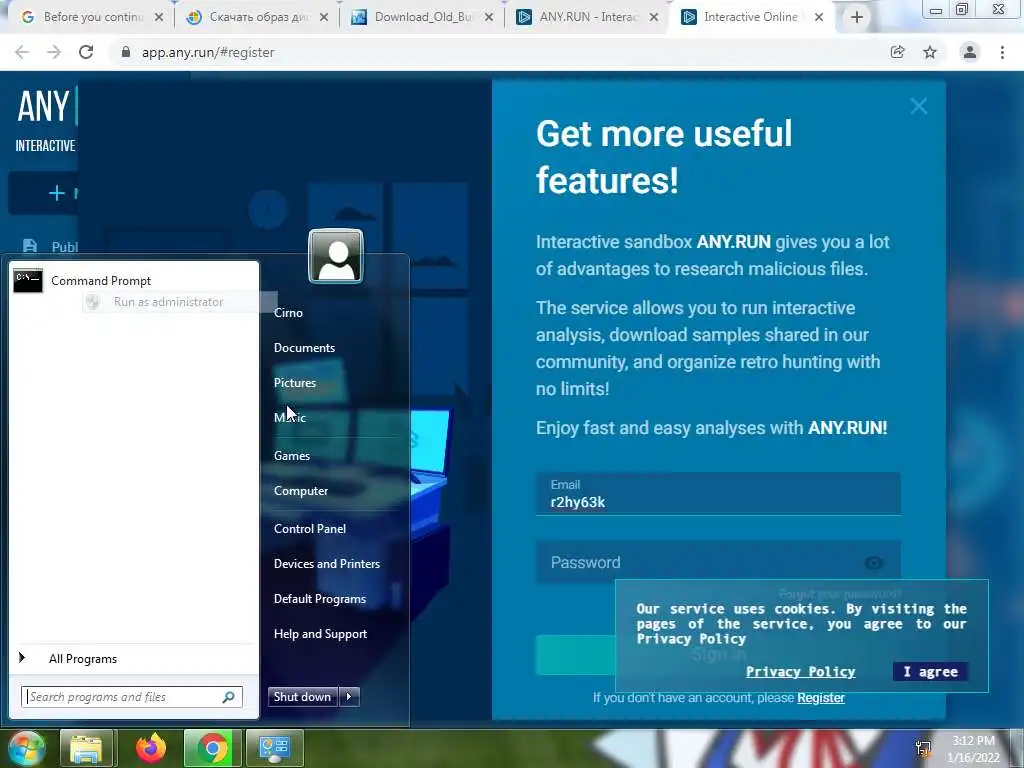
Task: Go back in the Chrome toolbar
Action: tap(22, 52)
